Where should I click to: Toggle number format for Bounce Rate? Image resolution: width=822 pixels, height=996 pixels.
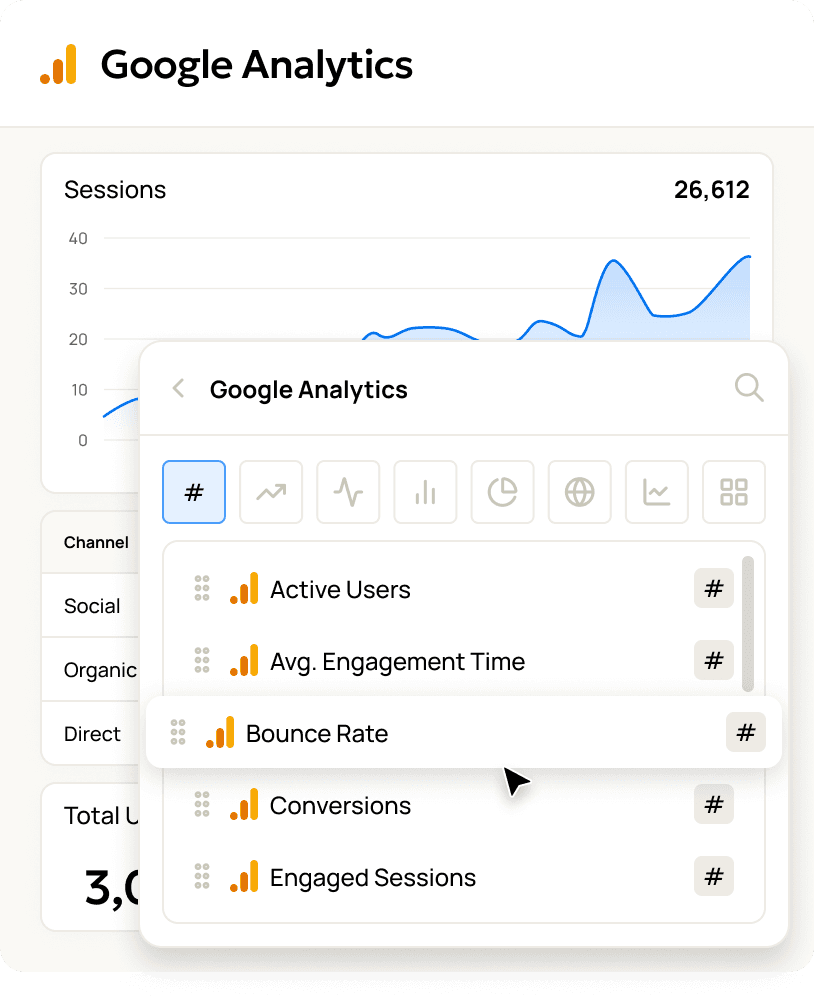tap(746, 733)
